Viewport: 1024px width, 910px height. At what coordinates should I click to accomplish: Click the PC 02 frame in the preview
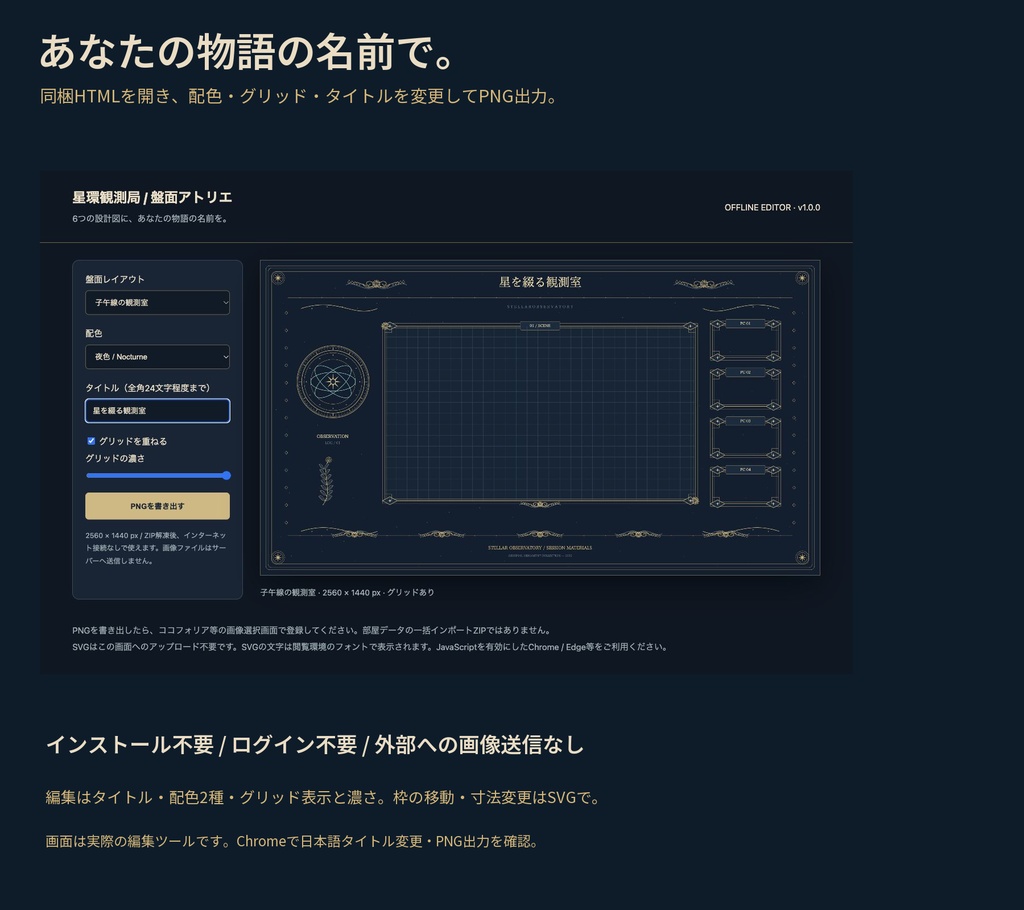745,389
